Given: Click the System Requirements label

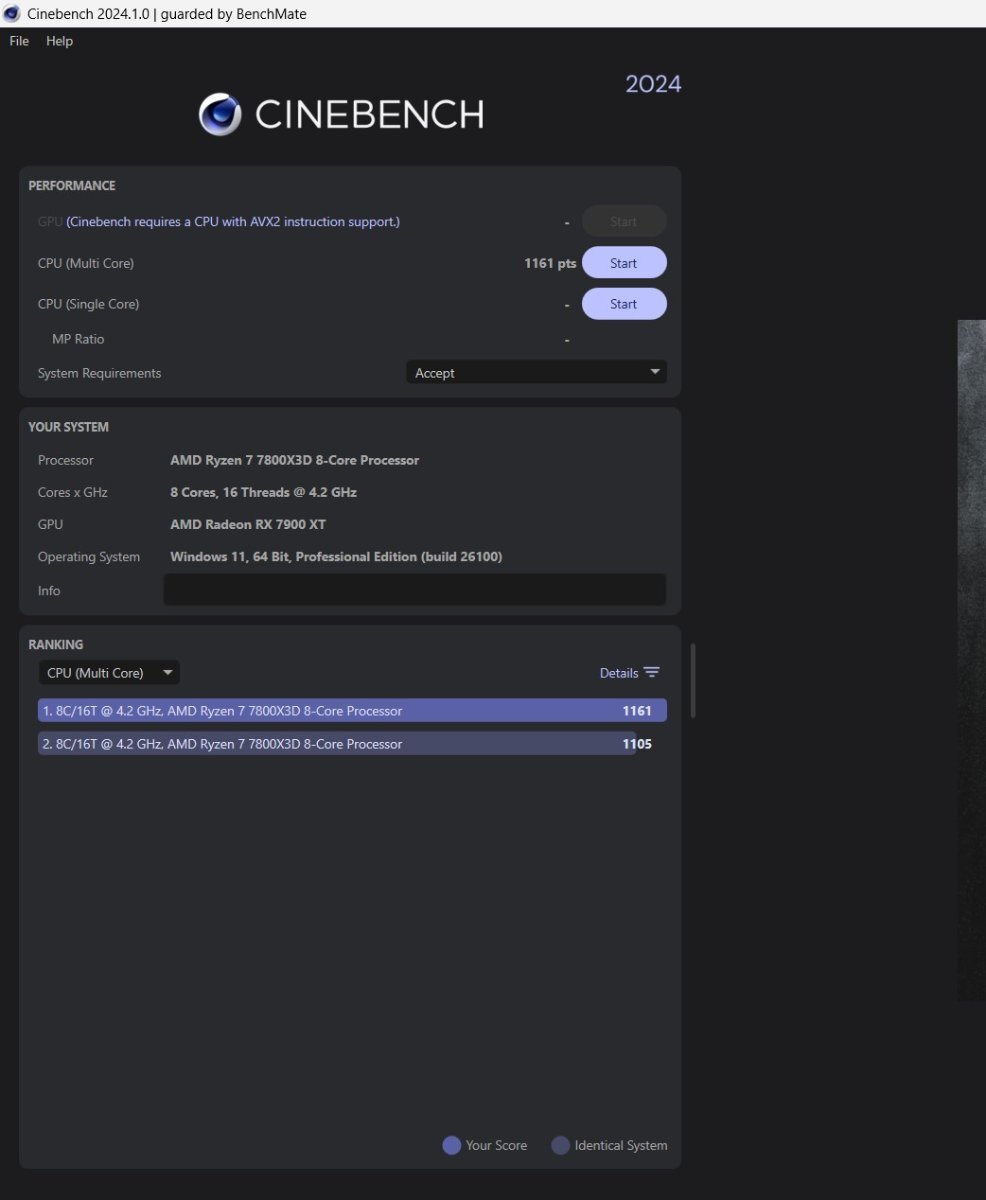Looking at the screenshot, I should 99,373.
